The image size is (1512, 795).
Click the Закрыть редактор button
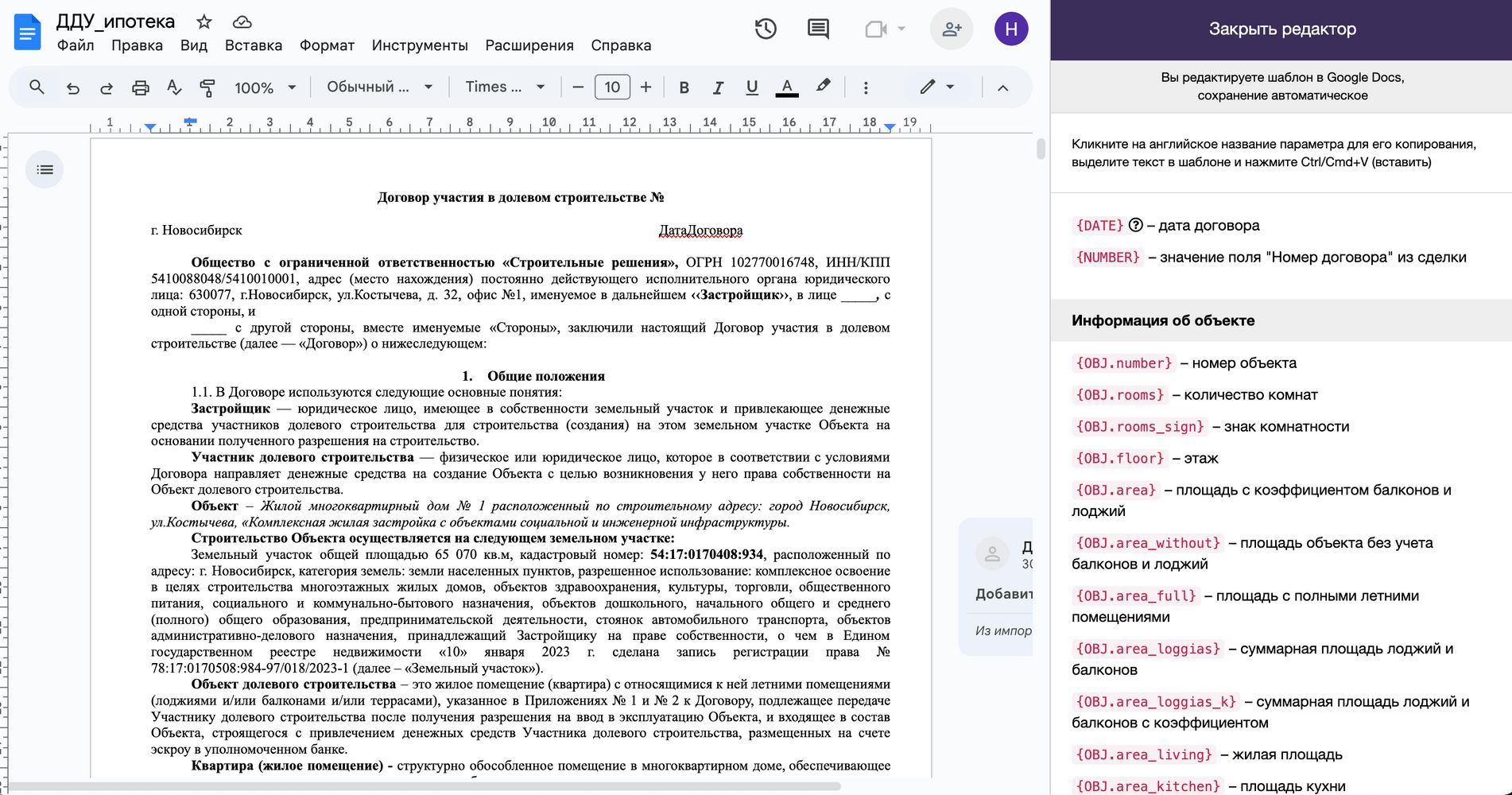[x=1281, y=29]
